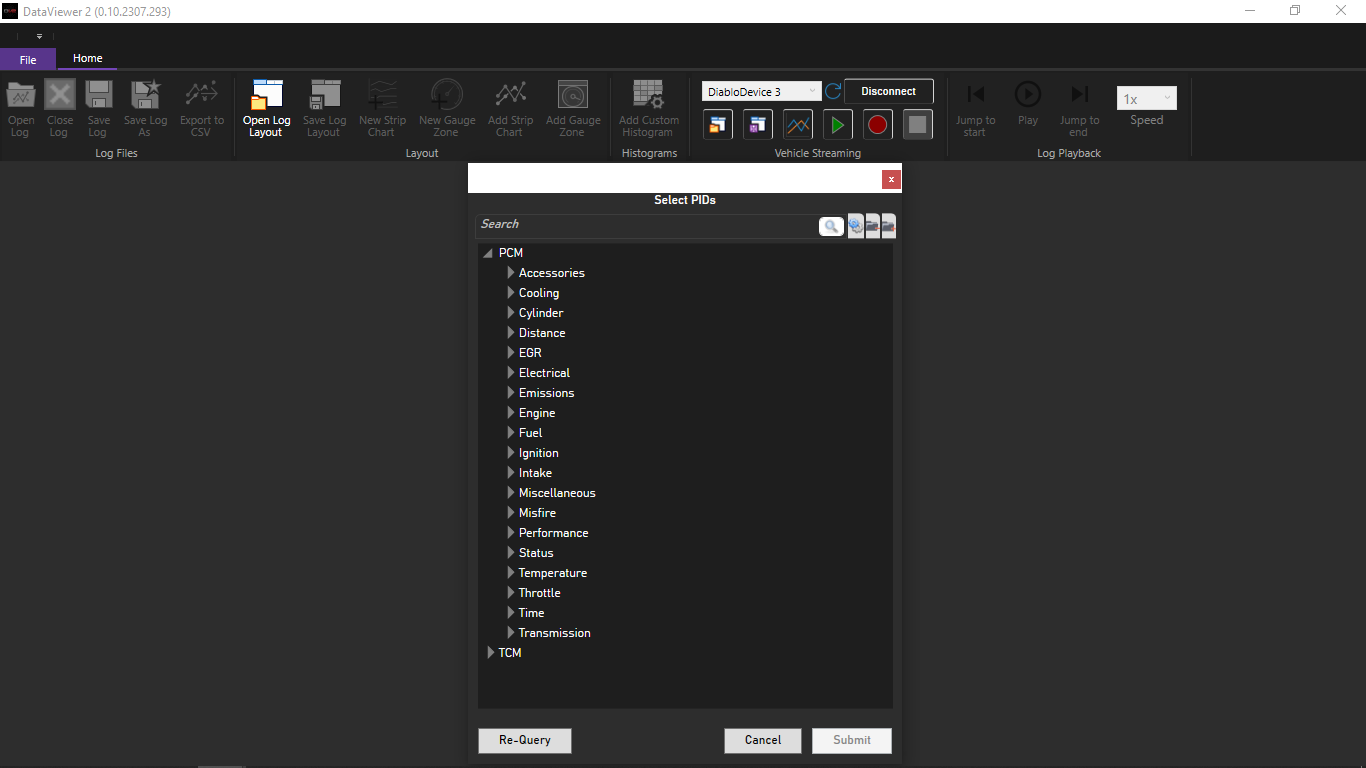
Task: Click the line chart streaming icon
Action: coord(798,124)
